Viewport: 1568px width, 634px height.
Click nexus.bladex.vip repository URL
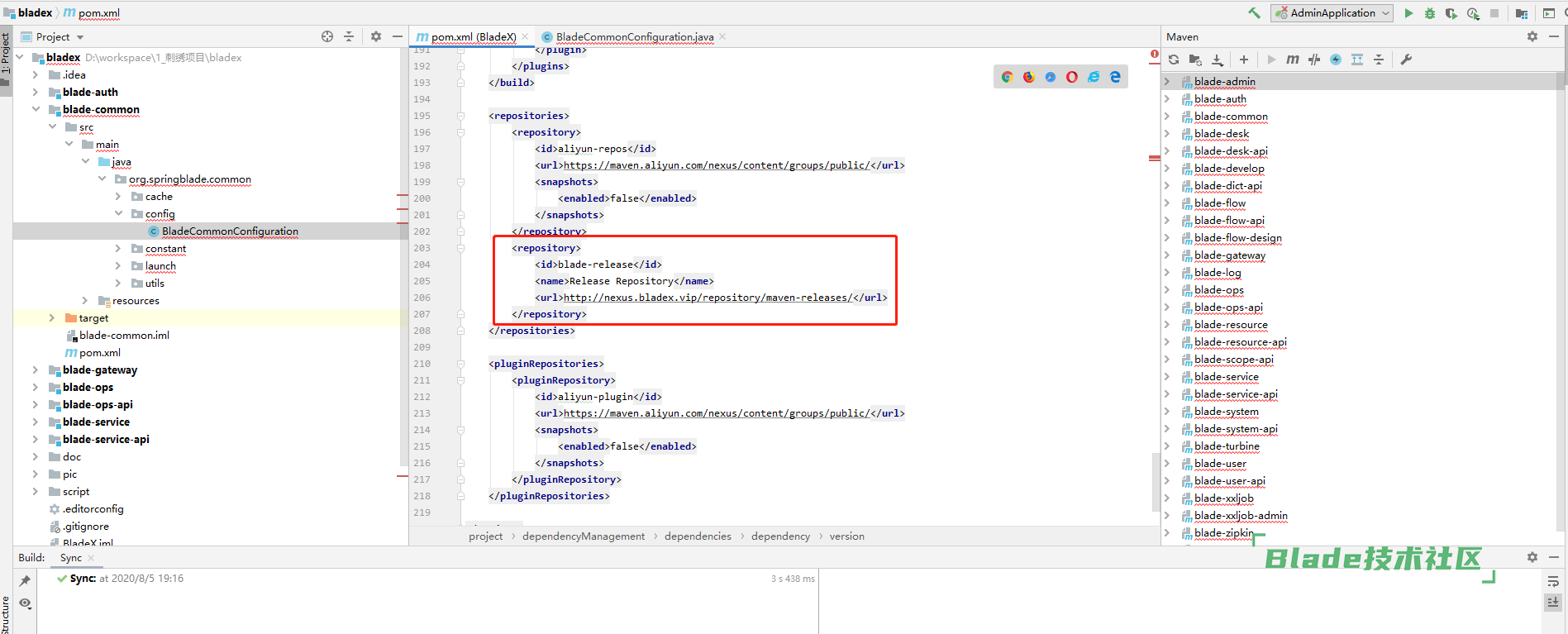(x=708, y=298)
